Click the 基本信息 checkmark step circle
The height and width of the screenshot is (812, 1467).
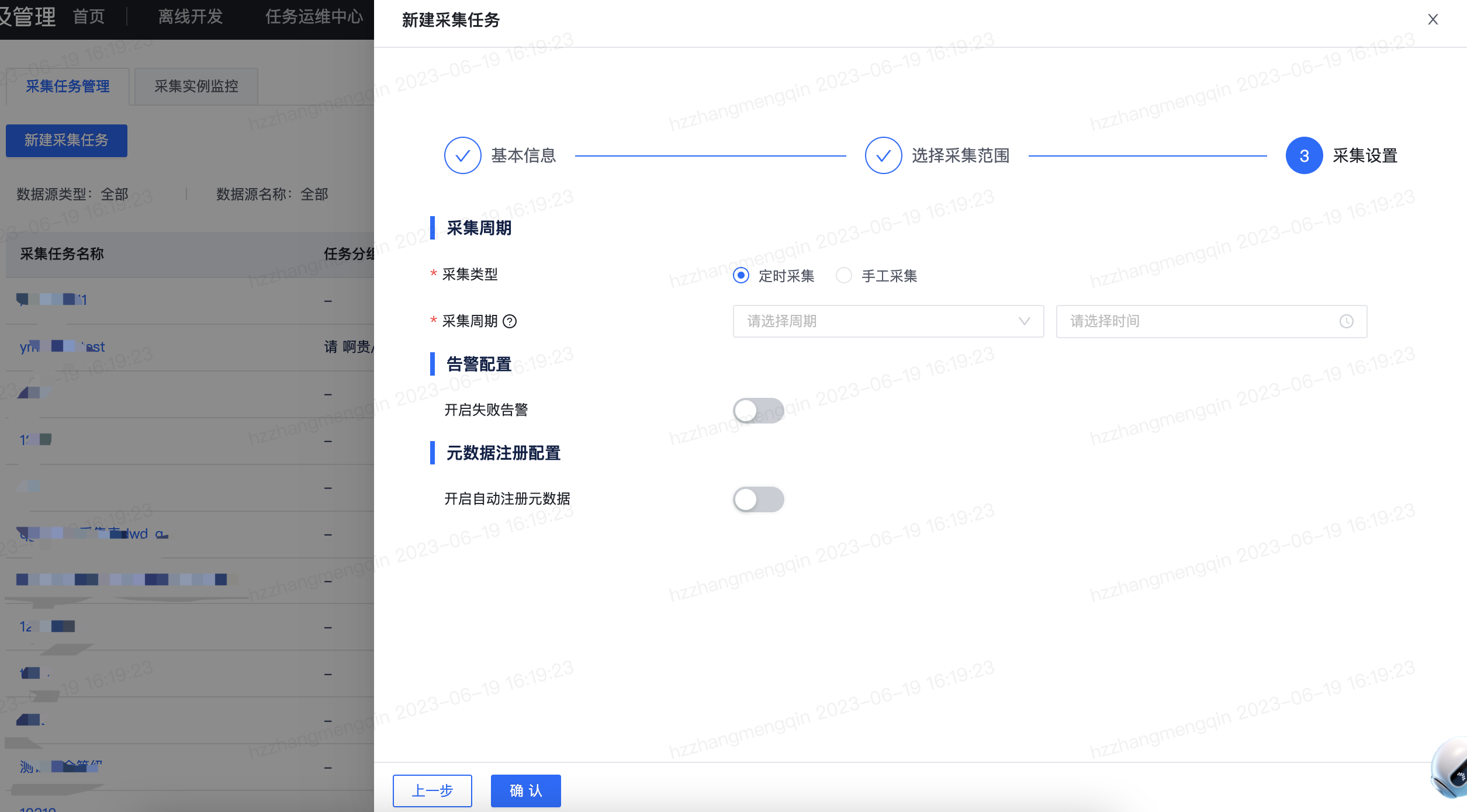click(462, 155)
